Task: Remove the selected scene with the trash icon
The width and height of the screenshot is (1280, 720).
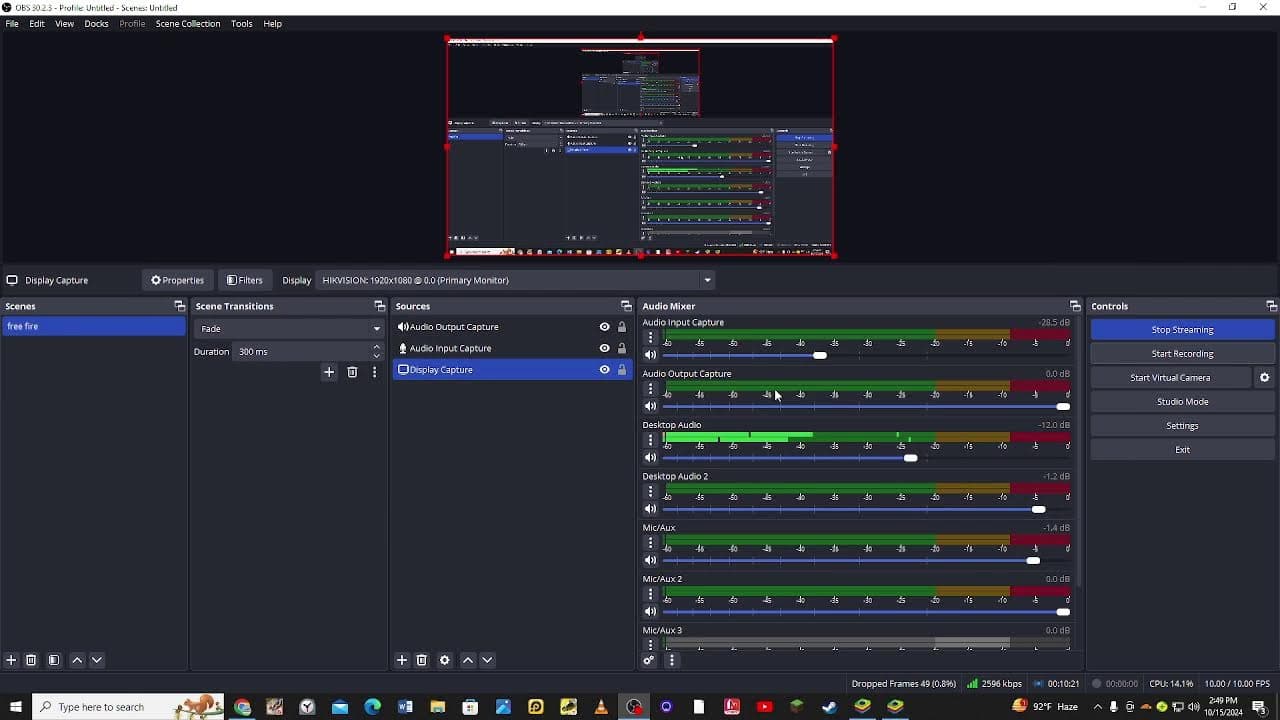Action: pos(31,660)
